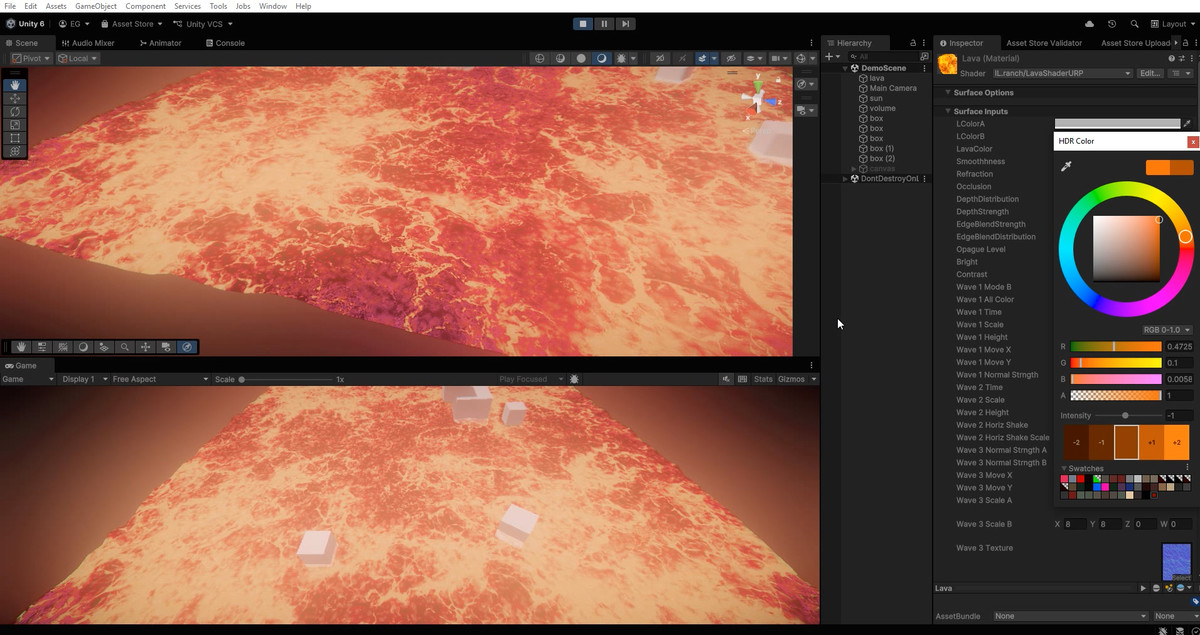Image resolution: width=1200 pixels, height=635 pixels.
Task: Open the Unity VCS dropdown
Action: 203,24
